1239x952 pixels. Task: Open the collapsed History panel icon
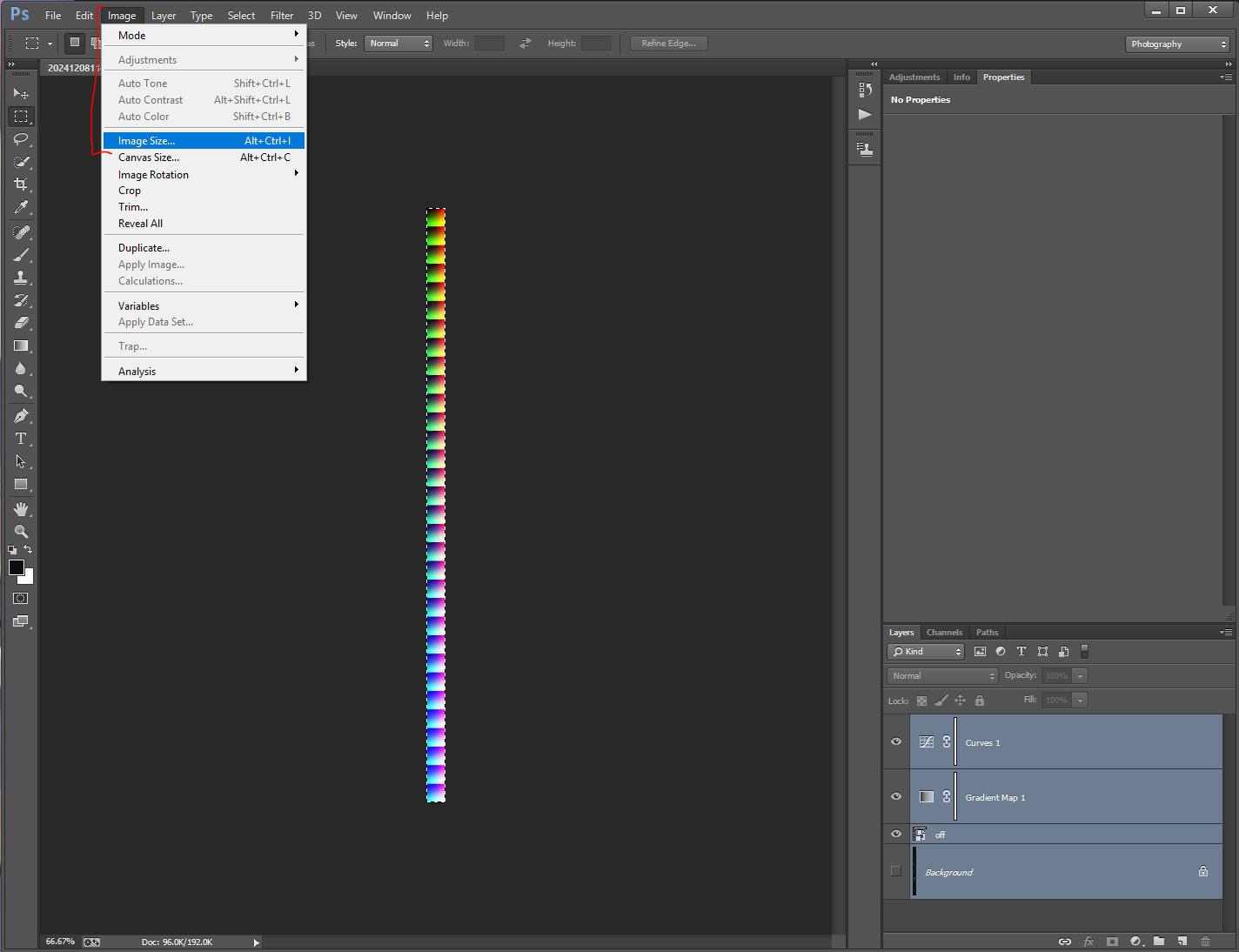(865, 91)
